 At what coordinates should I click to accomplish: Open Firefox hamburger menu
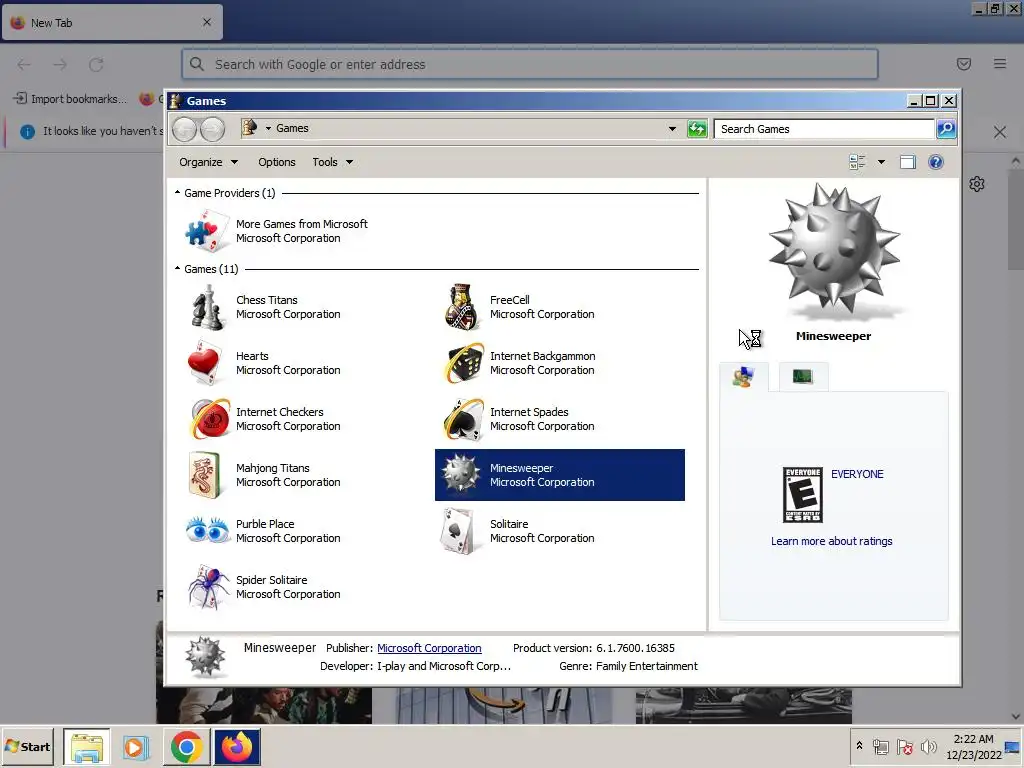(1000, 64)
